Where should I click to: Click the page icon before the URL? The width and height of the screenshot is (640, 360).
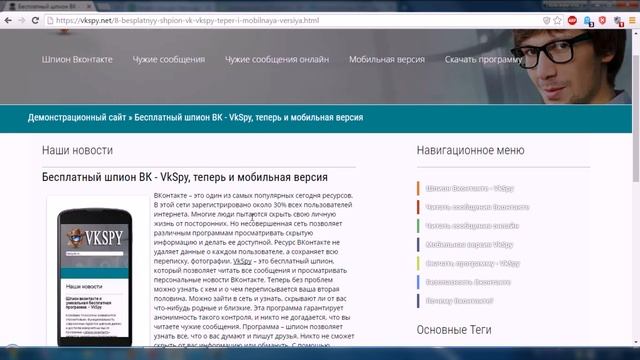(x=50, y=20)
